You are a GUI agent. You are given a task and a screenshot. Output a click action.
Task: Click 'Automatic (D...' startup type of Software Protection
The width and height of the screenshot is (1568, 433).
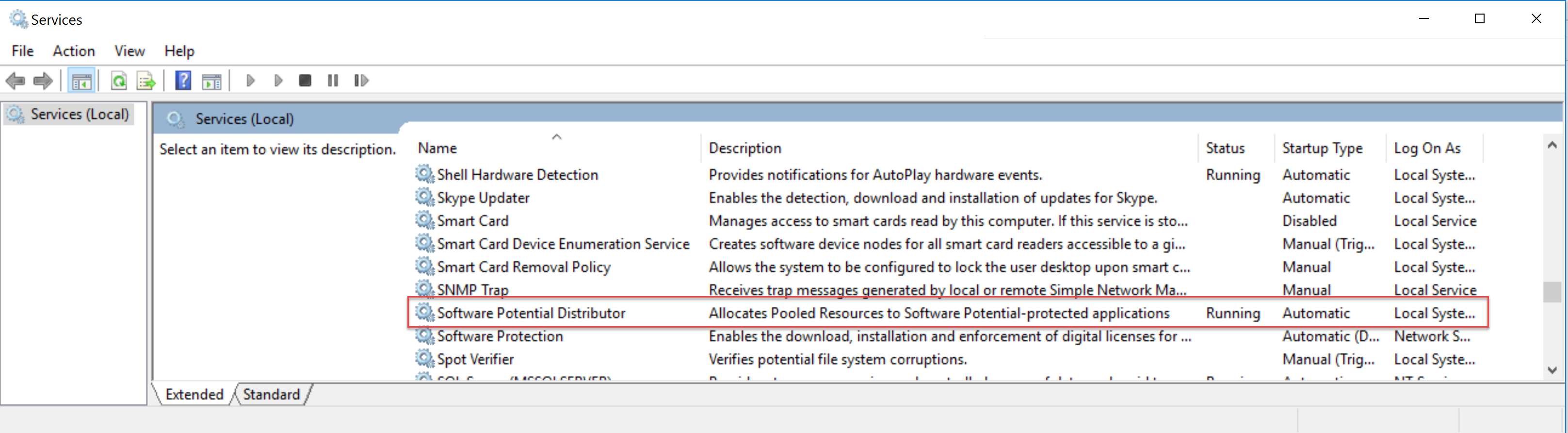tap(1331, 336)
